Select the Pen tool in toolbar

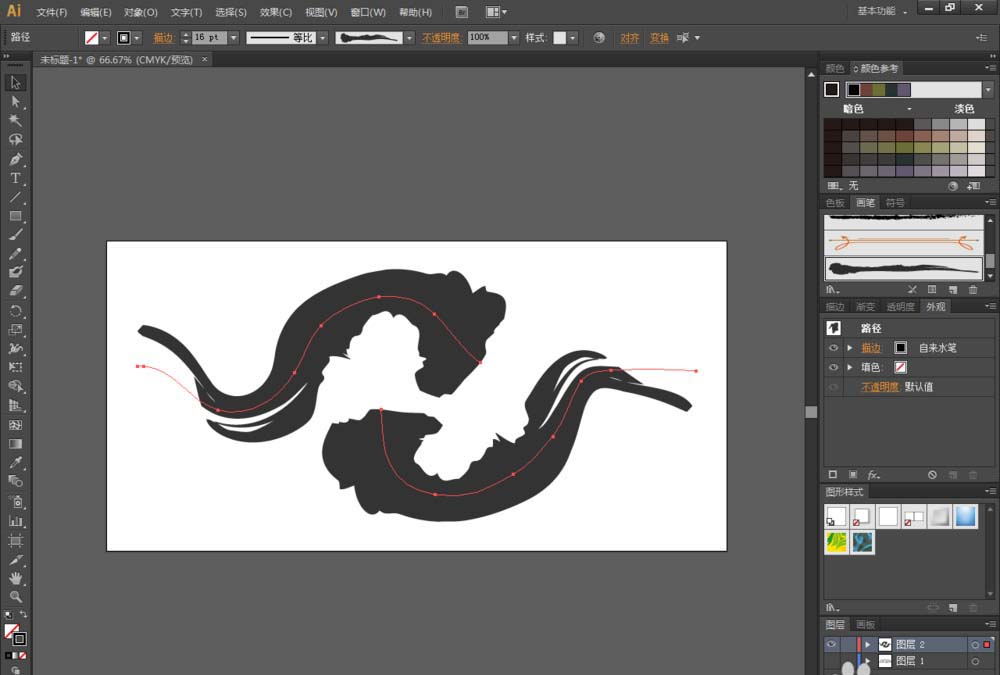click(15, 159)
